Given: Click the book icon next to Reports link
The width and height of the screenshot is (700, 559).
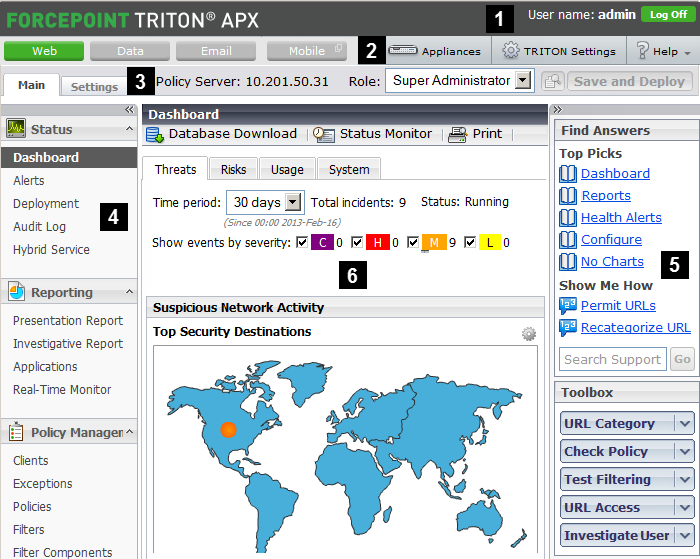Looking at the screenshot, I should click(568, 196).
